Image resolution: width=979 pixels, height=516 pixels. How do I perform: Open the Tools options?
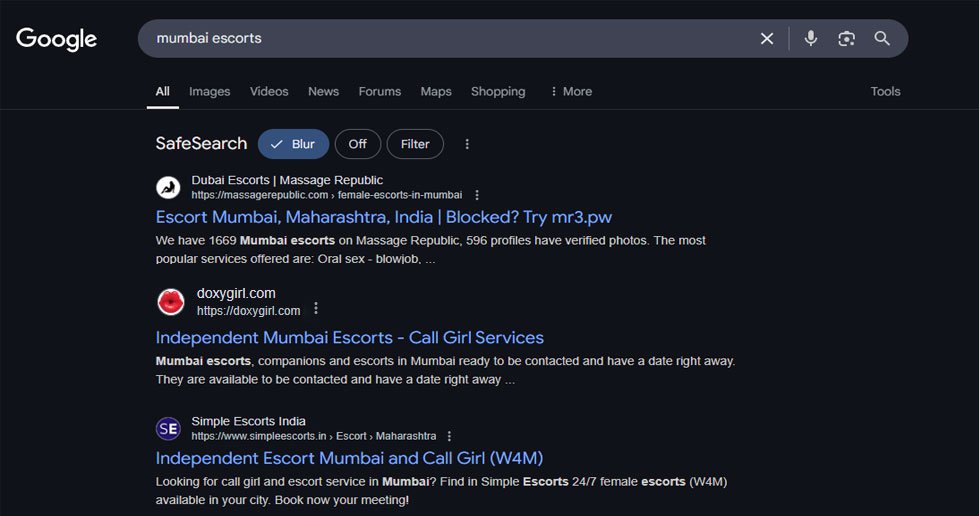click(x=885, y=91)
